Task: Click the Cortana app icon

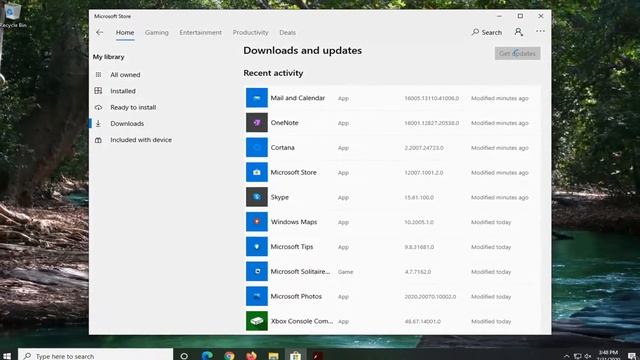Action: [x=257, y=147]
